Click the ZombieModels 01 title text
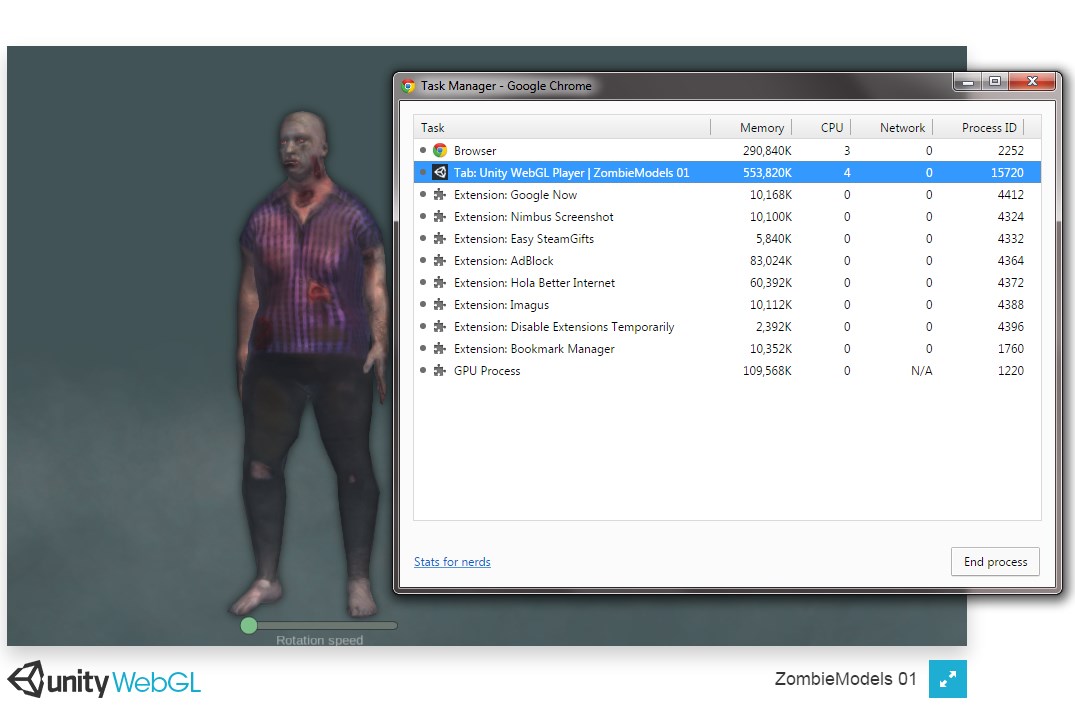The width and height of the screenshot is (1075, 707). pos(845,679)
